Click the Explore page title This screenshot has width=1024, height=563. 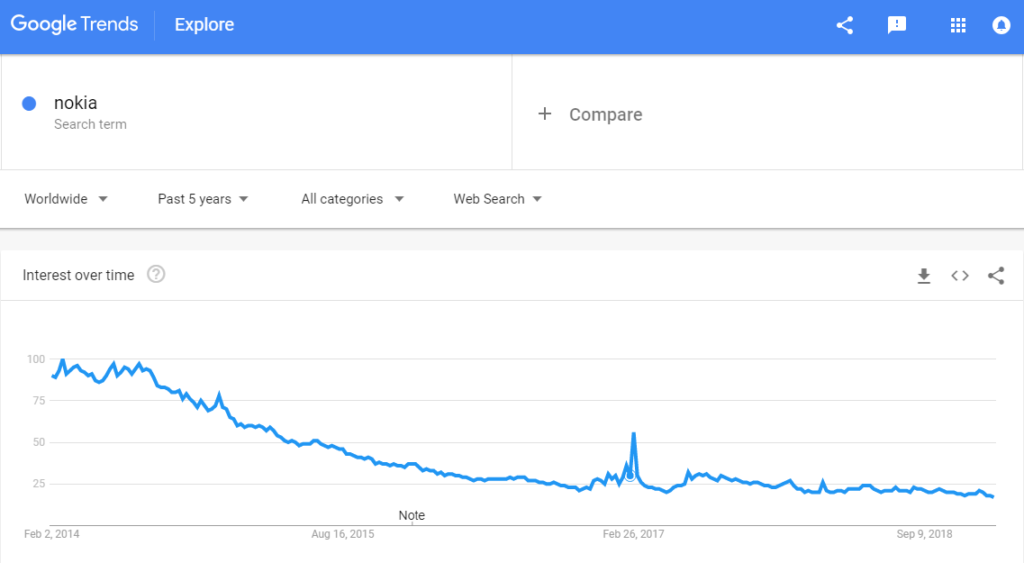(204, 25)
